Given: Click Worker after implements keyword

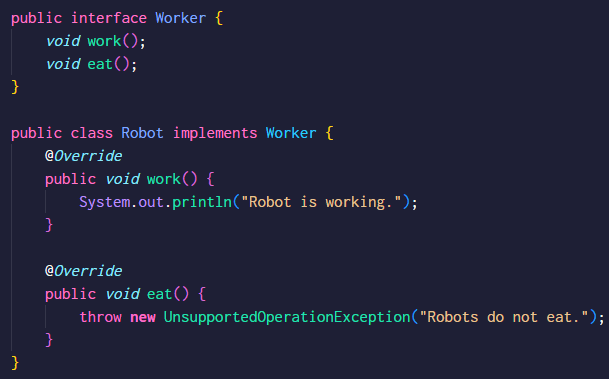Looking at the screenshot, I should coord(291,133).
